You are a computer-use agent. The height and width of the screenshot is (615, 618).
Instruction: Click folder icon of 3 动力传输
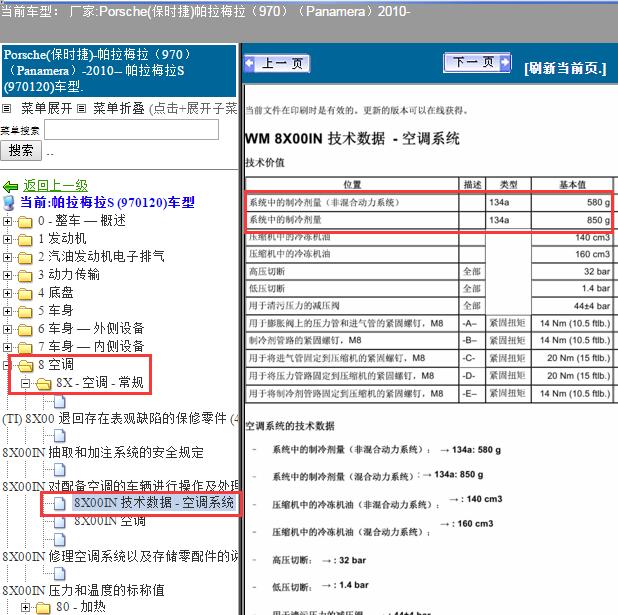(x=25, y=276)
